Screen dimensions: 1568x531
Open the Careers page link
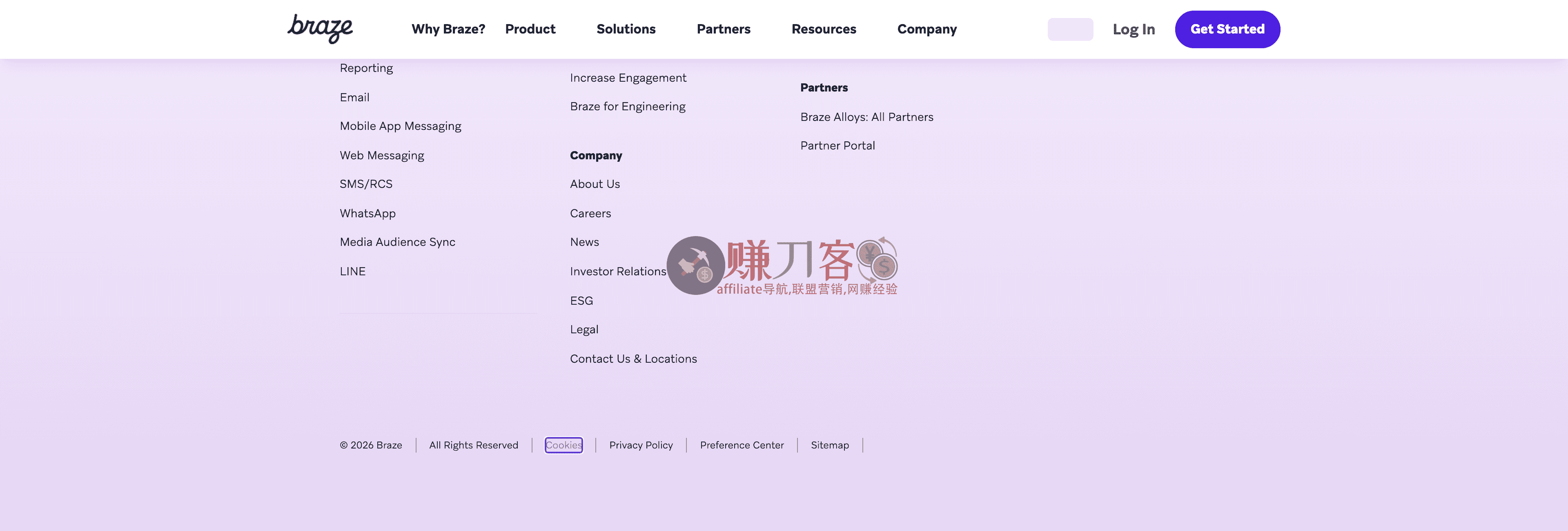tap(590, 213)
